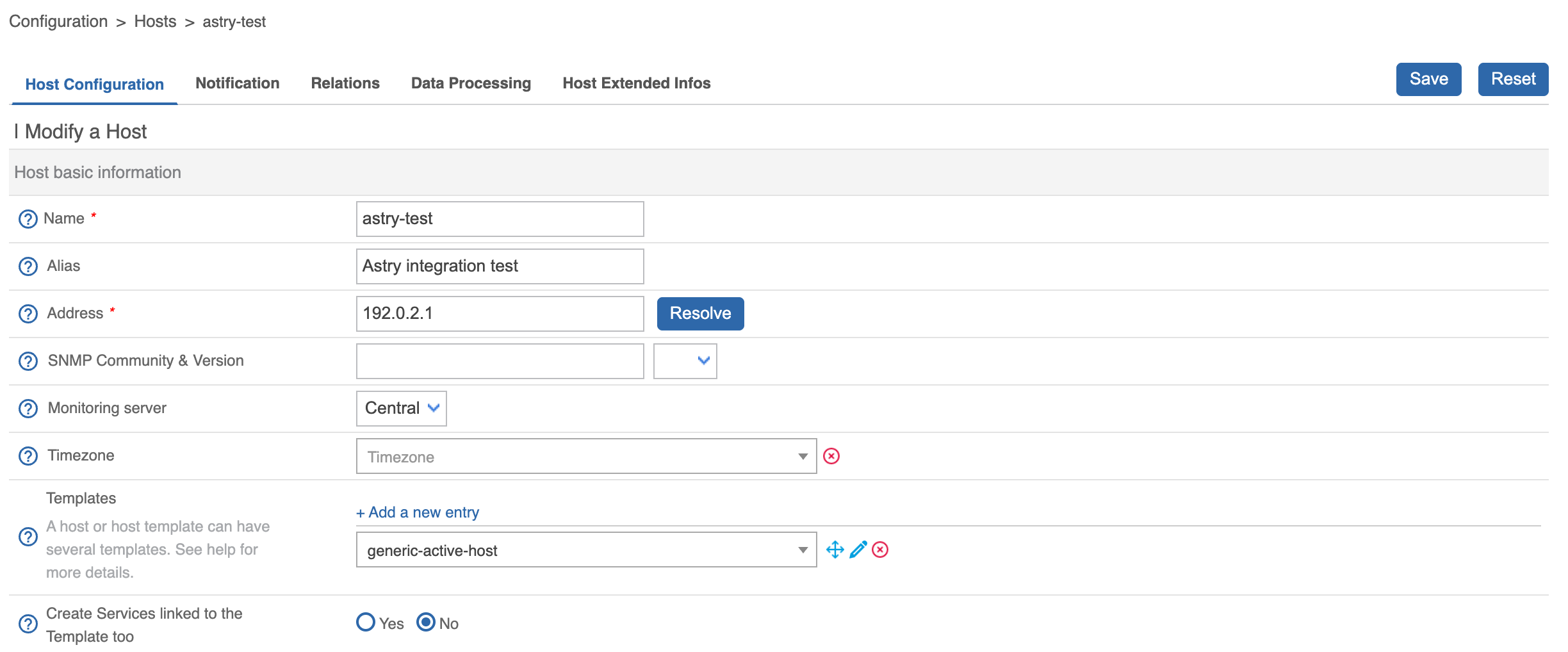The width and height of the screenshot is (1568, 652).
Task: Open help icon for Create Services linked option
Action: pos(28,624)
